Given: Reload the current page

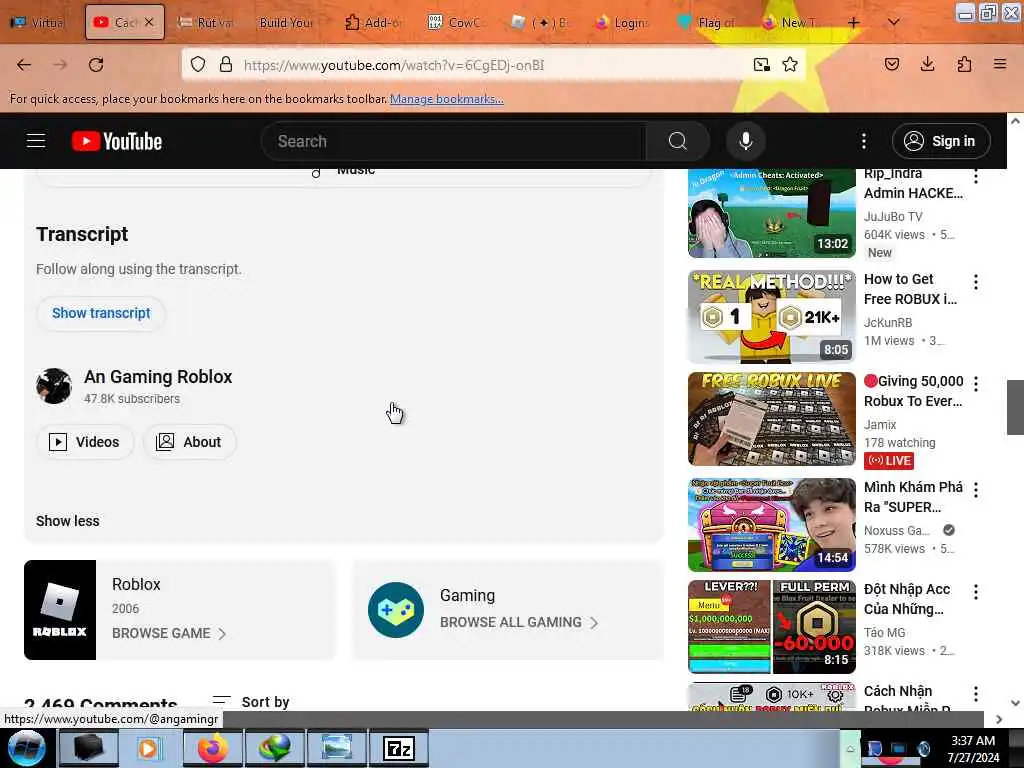Looking at the screenshot, I should (x=96, y=65).
